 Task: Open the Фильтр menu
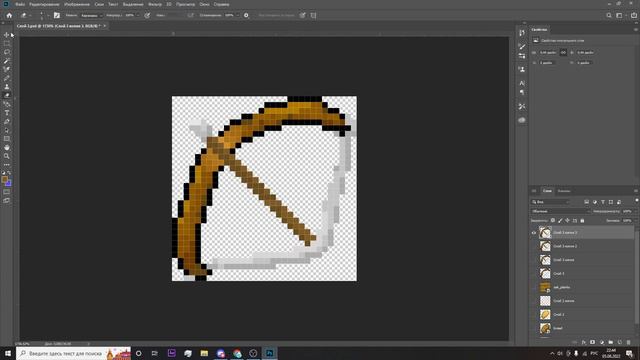(x=155, y=4)
